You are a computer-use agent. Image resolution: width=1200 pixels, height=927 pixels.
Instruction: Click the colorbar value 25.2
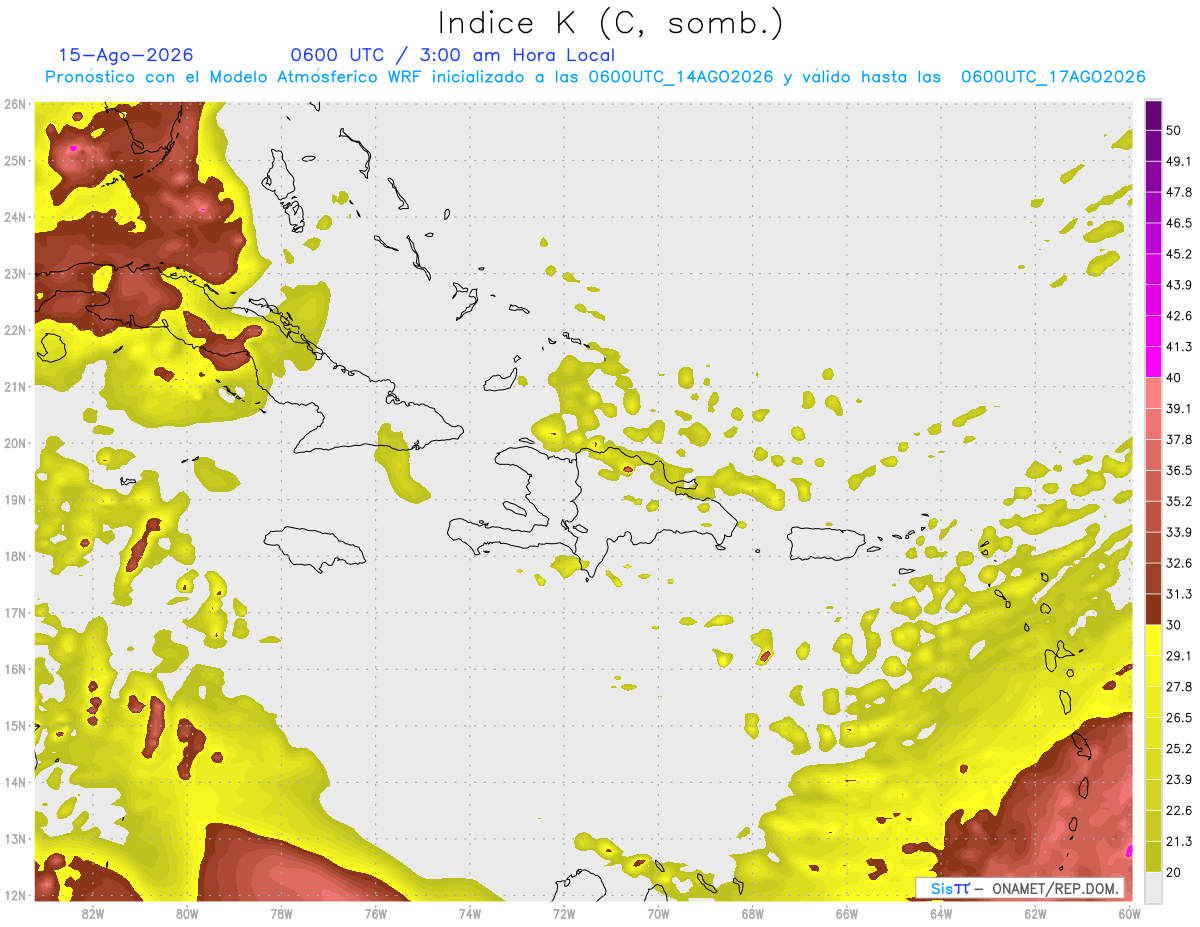pyautogui.click(x=1179, y=749)
